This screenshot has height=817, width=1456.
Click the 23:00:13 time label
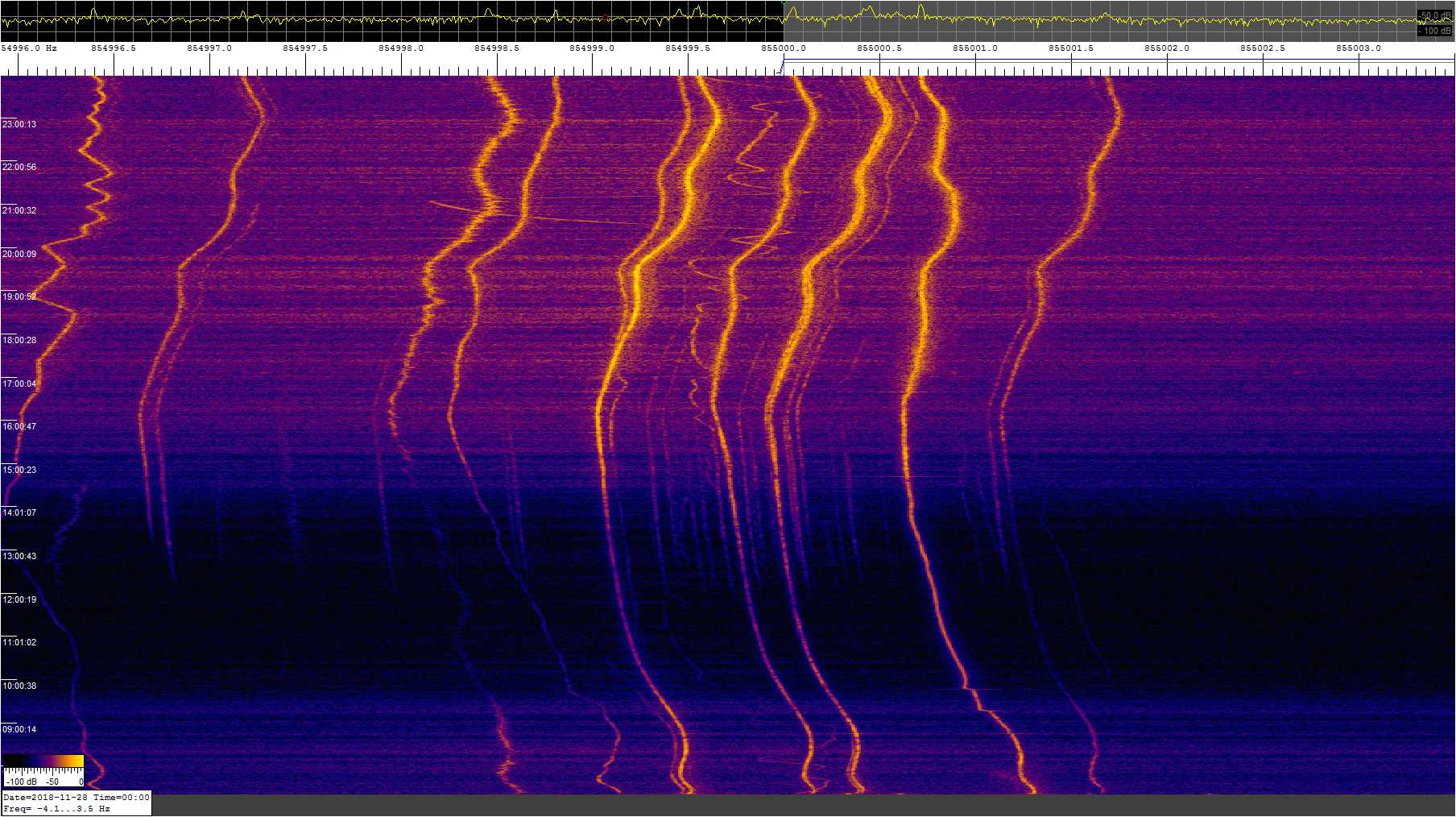coord(19,124)
